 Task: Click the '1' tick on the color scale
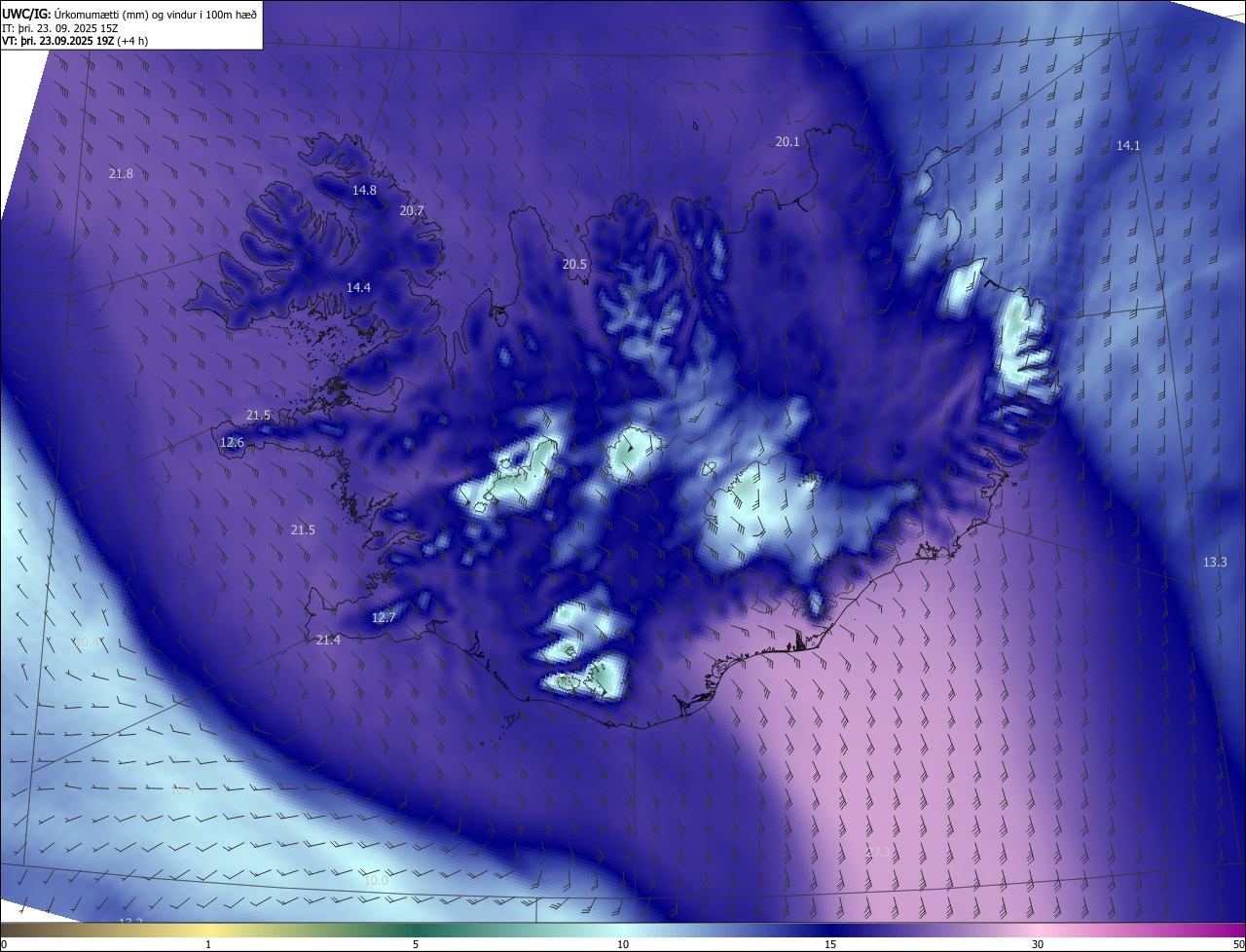[208, 944]
